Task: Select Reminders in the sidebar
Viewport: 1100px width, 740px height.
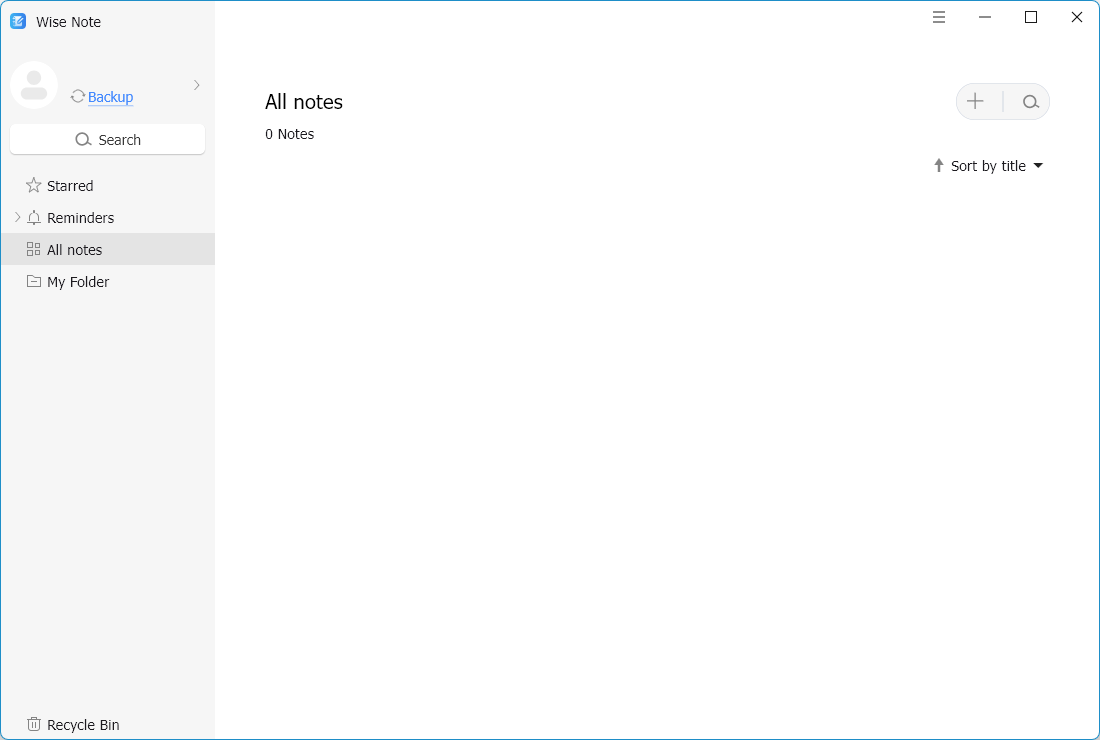Action: coord(80,218)
